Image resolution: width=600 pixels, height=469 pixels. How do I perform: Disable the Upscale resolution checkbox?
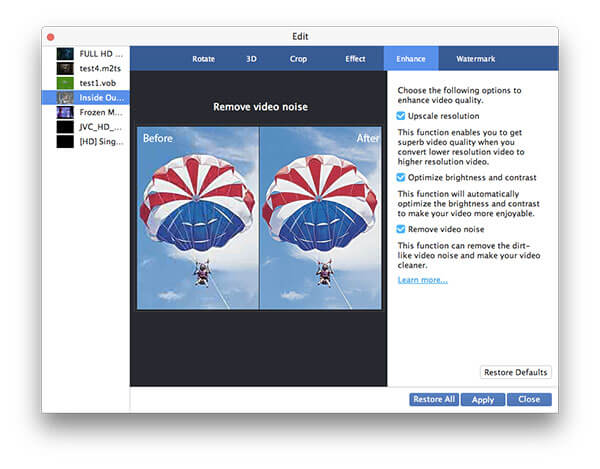tap(401, 117)
